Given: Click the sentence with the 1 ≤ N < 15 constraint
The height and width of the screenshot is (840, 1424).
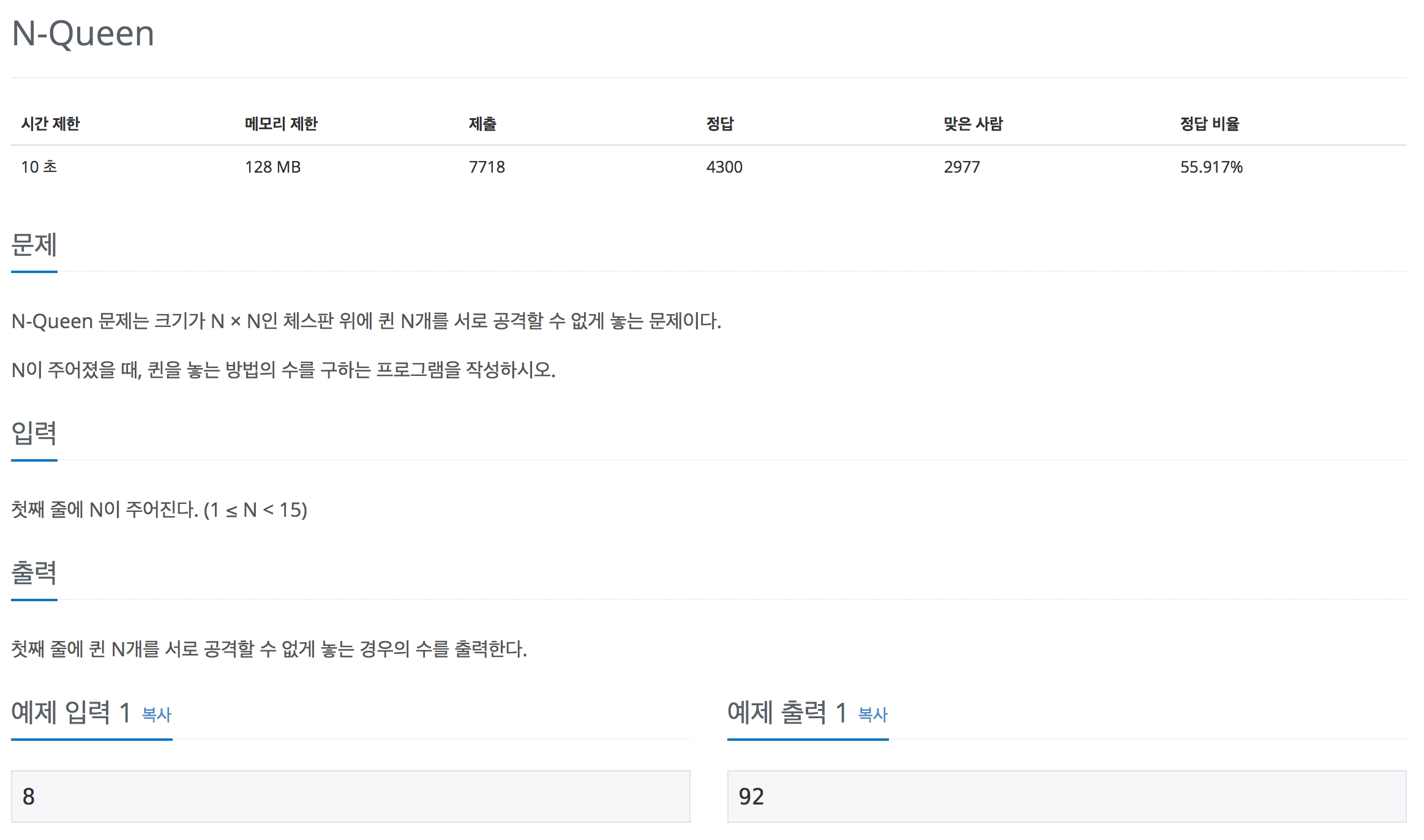Looking at the screenshot, I should 159,509.
